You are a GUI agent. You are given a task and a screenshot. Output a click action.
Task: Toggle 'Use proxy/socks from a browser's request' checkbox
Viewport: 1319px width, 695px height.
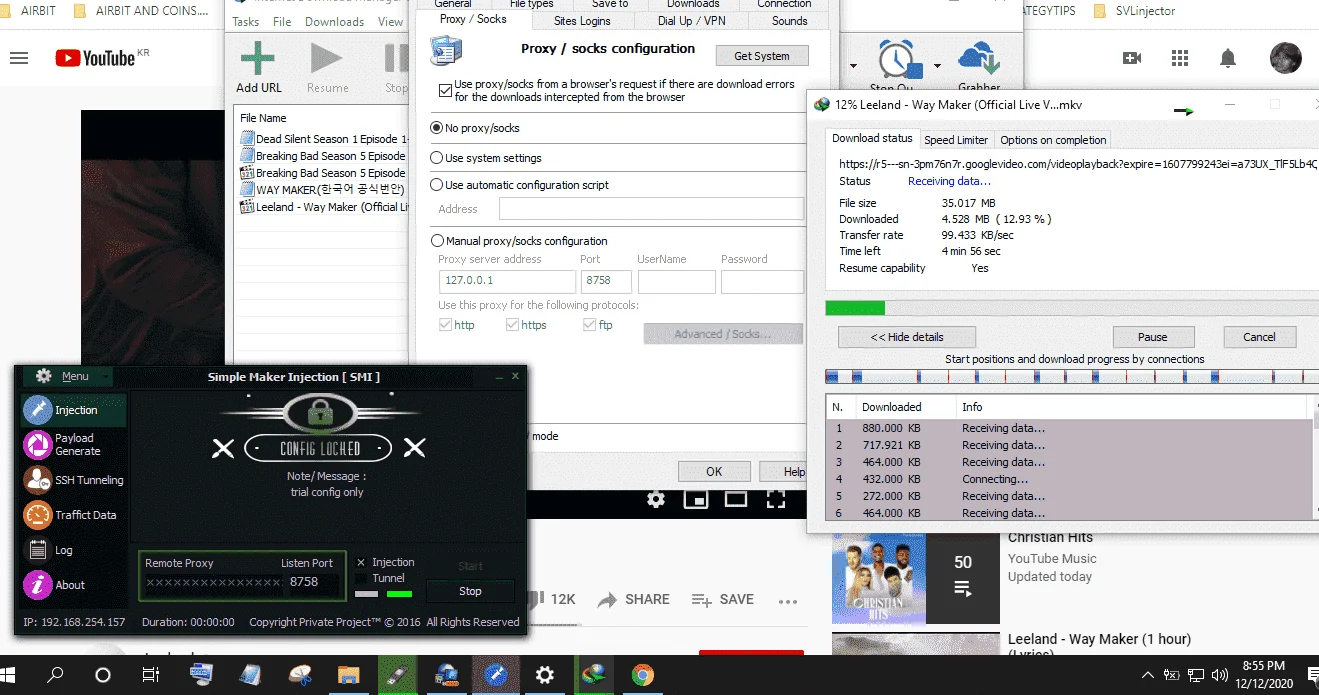pyautogui.click(x=445, y=91)
